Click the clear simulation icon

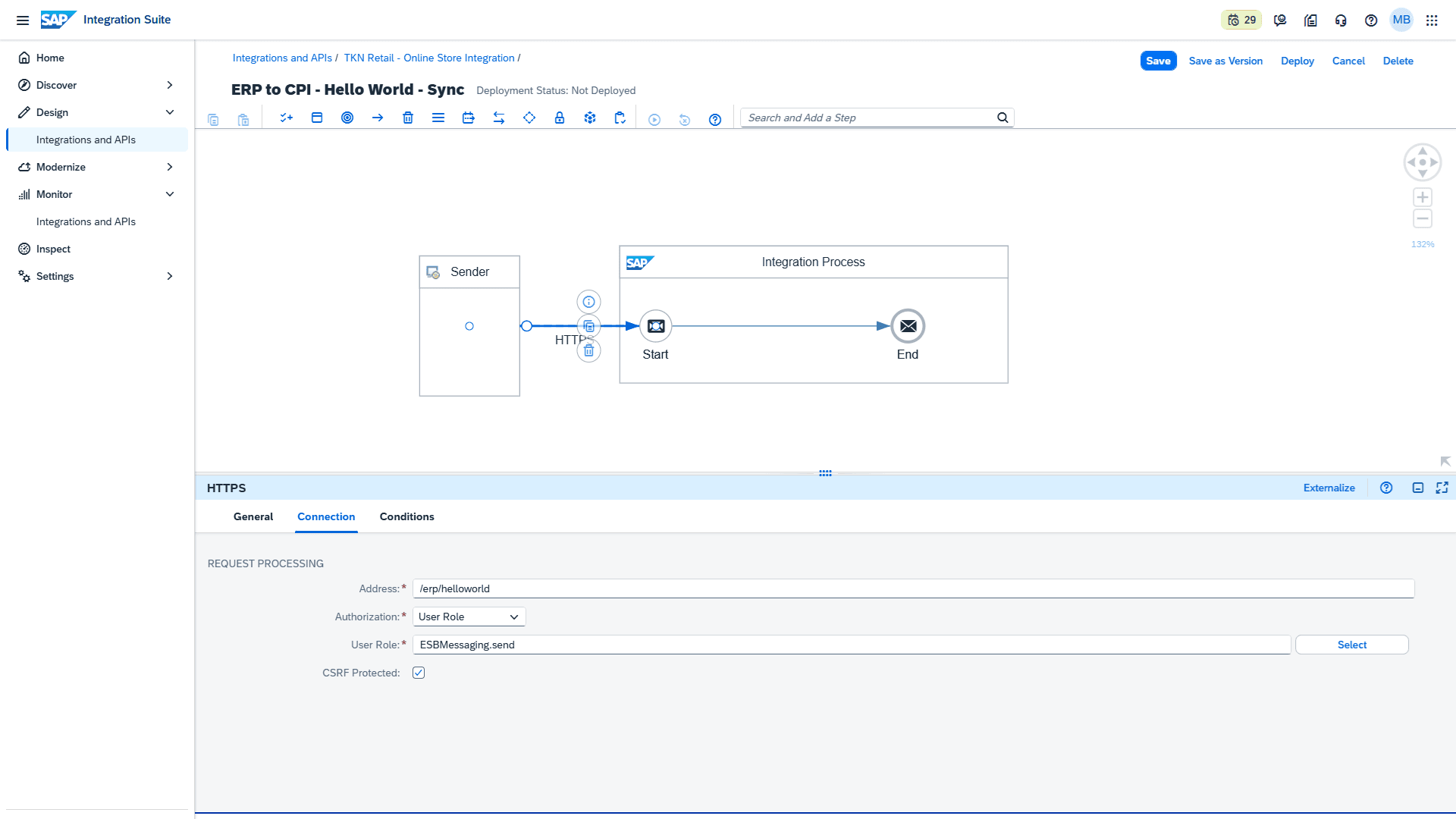[685, 119]
